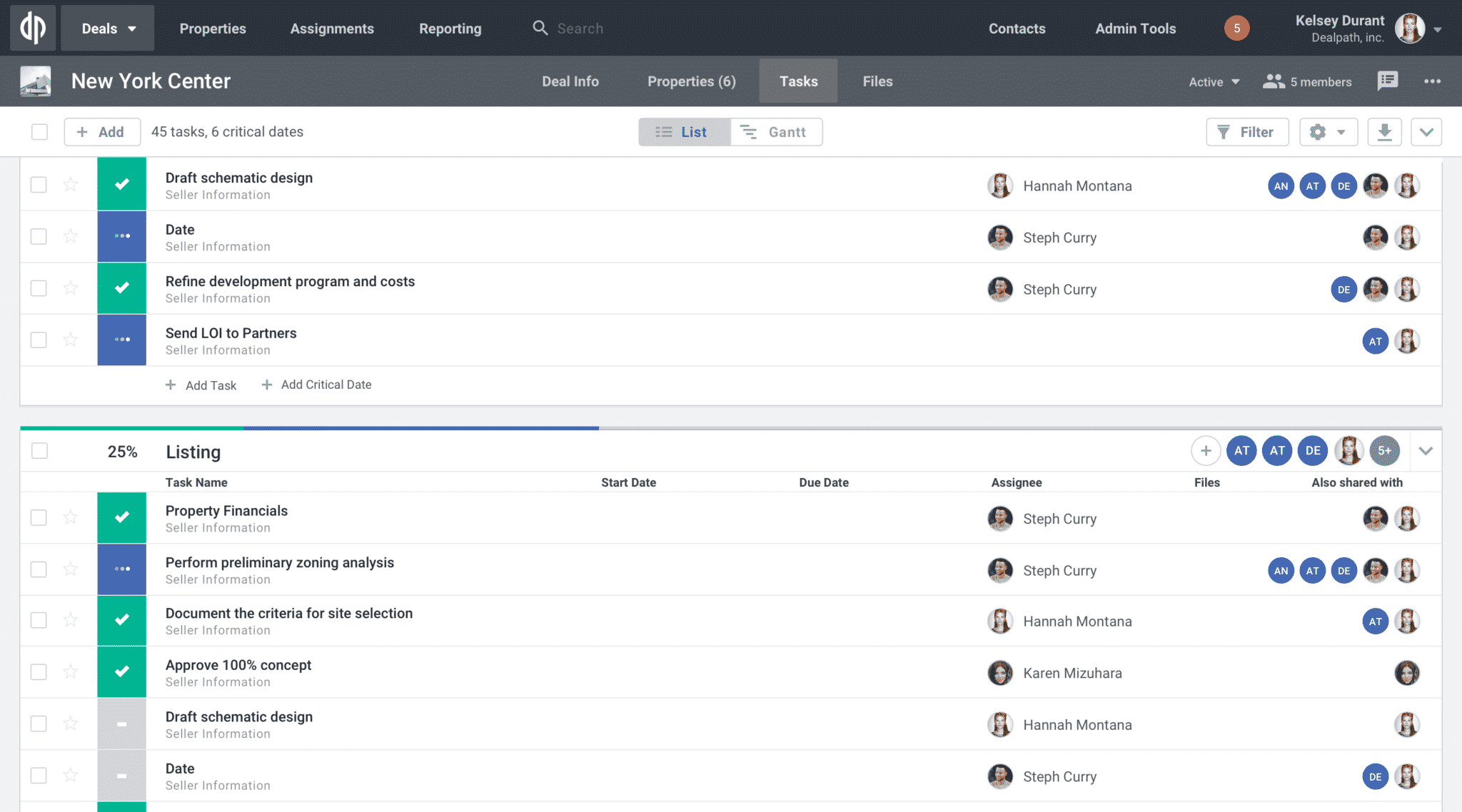Switch to the Files tab
Image resolution: width=1462 pixels, height=812 pixels.
(877, 81)
